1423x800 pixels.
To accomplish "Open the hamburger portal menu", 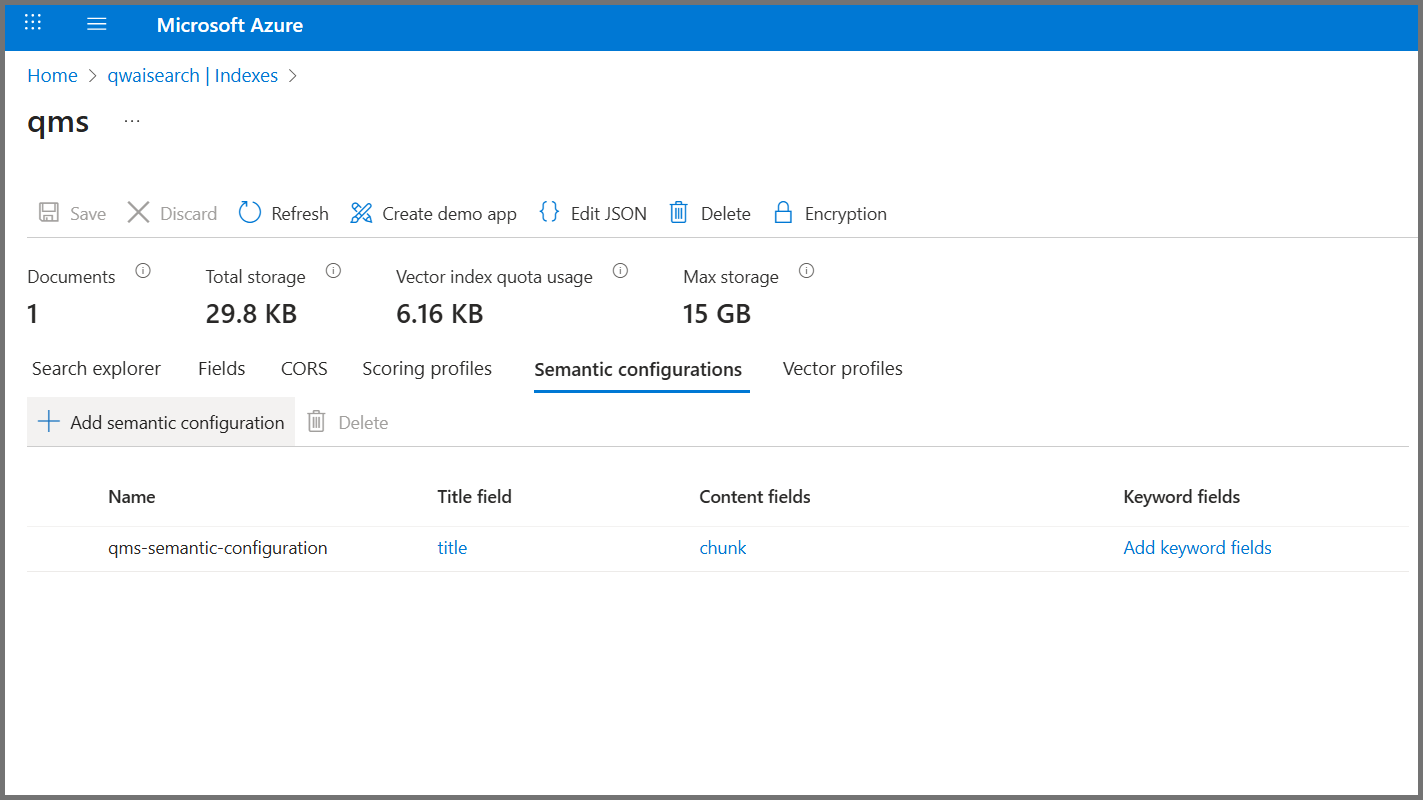I will point(97,24).
